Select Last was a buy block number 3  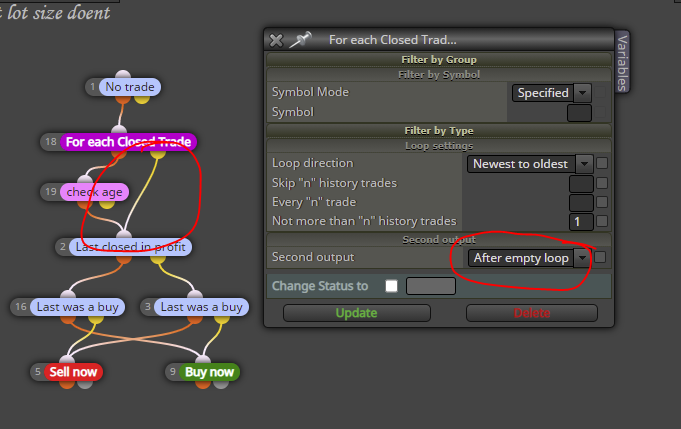tap(202, 307)
